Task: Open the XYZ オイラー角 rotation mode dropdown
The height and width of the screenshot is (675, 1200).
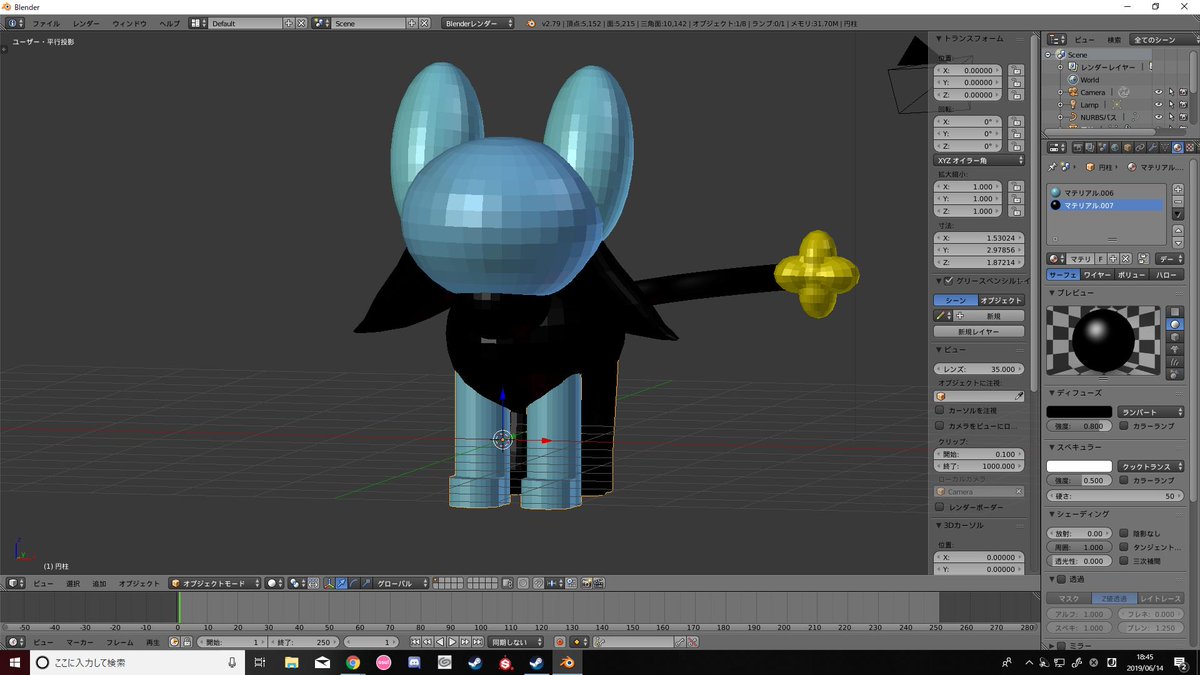Action: 980,160
